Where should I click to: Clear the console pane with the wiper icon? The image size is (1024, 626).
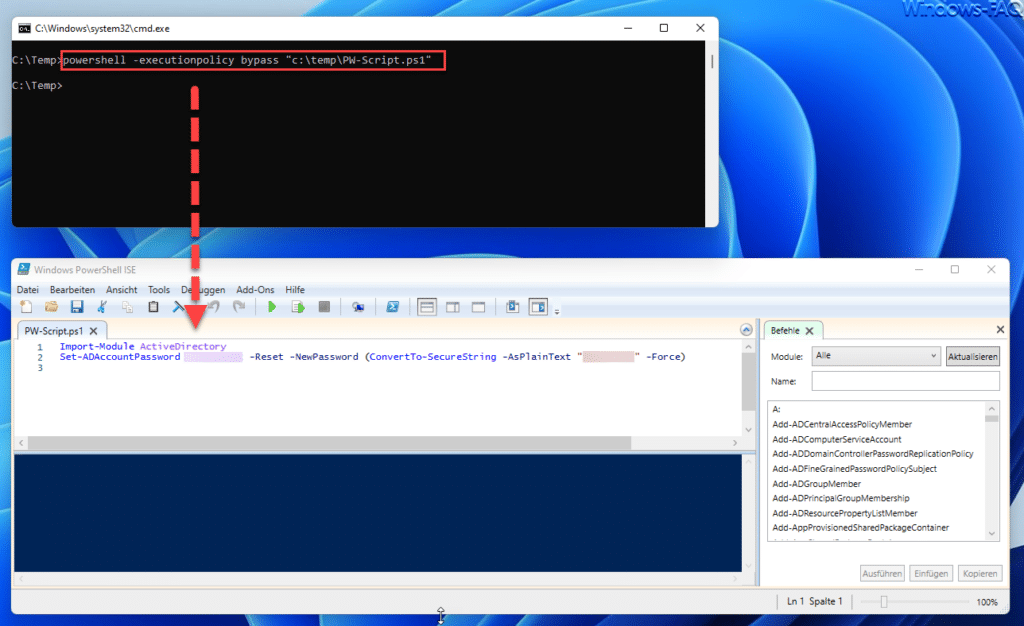pyautogui.click(x=178, y=307)
